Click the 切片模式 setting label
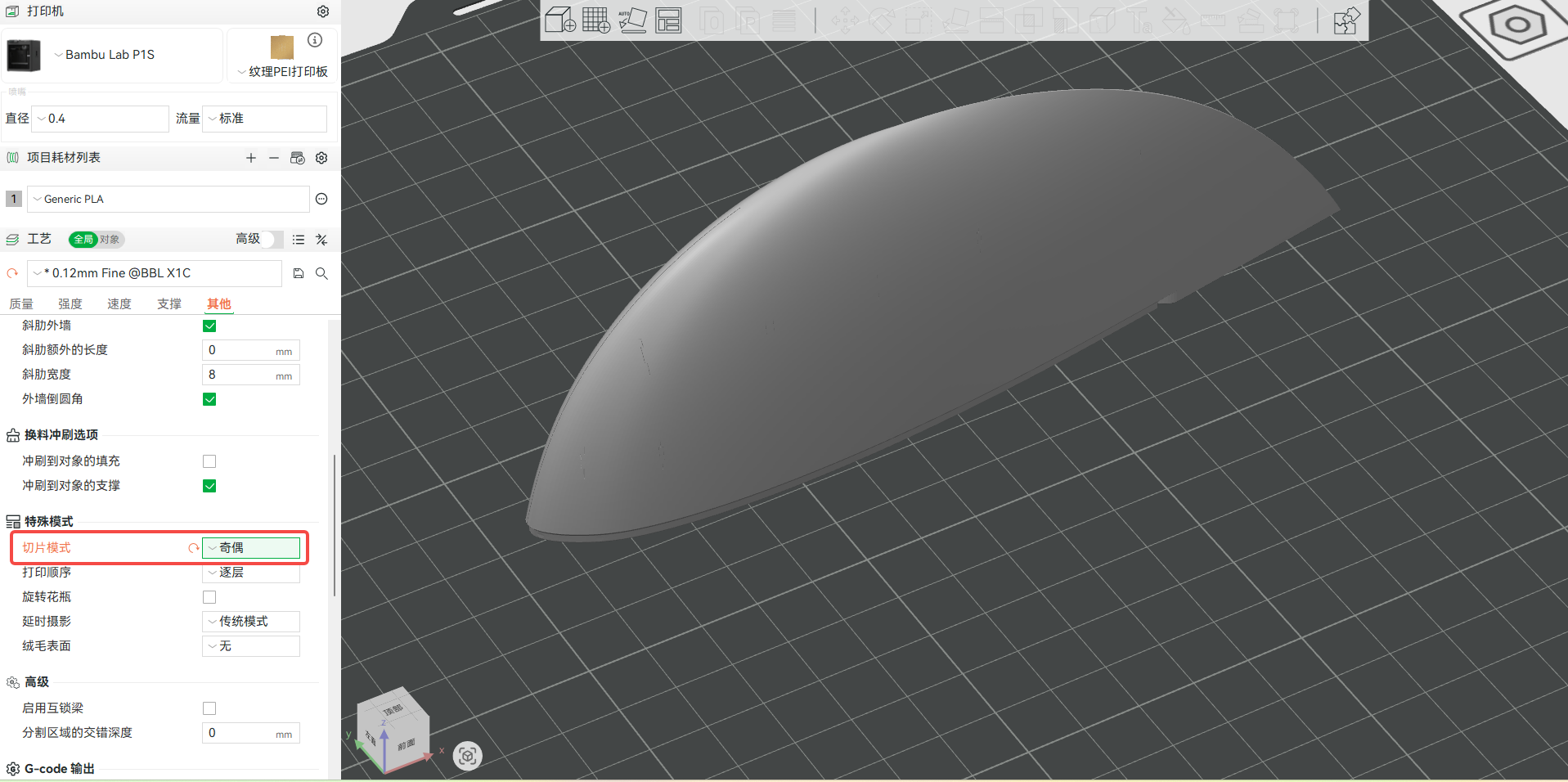 click(x=47, y=548)
